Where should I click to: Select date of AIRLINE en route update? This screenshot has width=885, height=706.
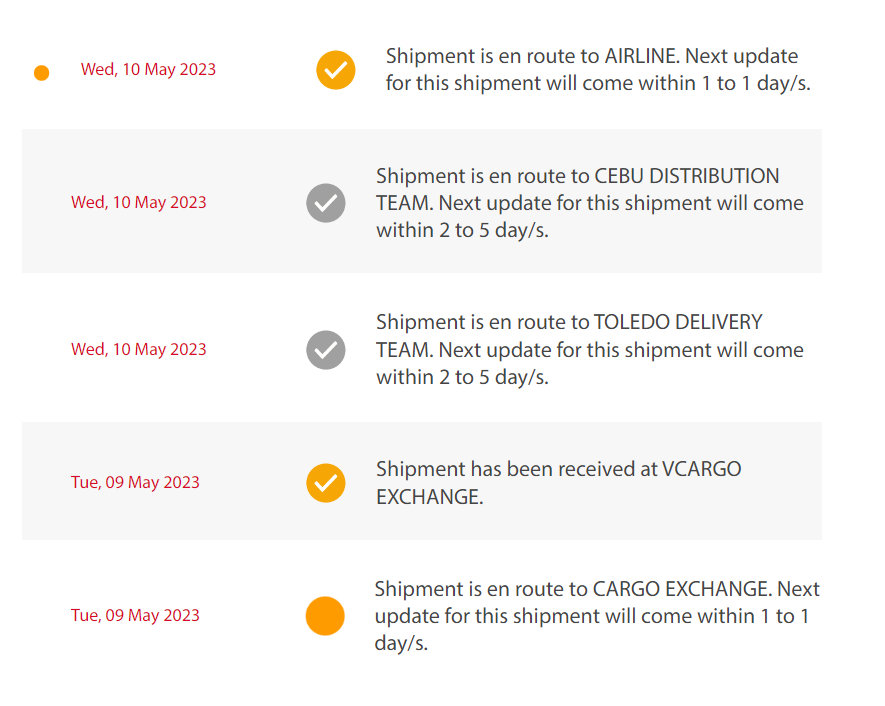coord(148,69)
